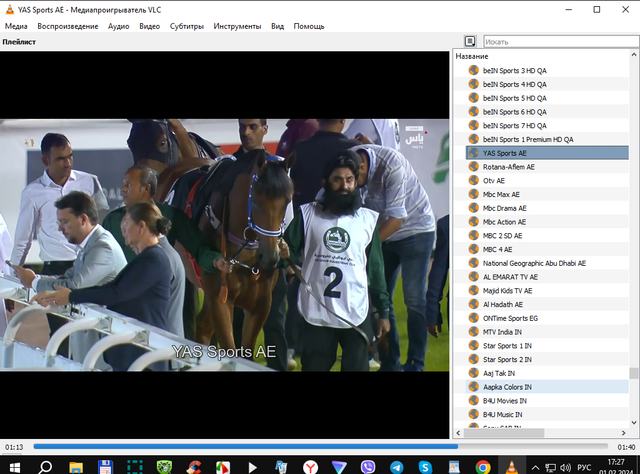Open the Субтитры menu
Viewport: 640px width, 474px height.
click(x=187, y=26)
